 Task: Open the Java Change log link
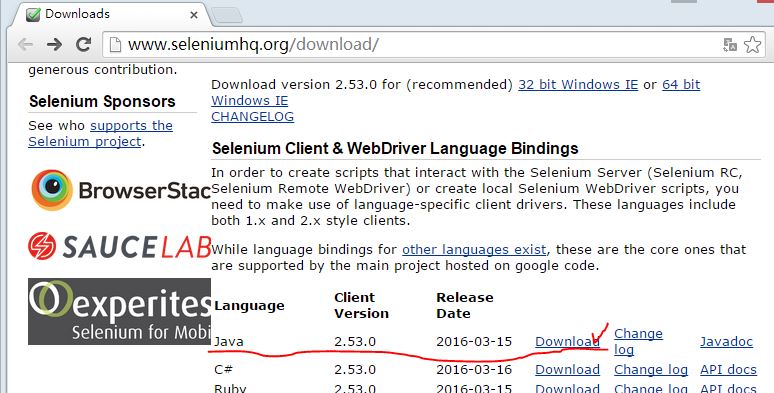coord(638,342)
